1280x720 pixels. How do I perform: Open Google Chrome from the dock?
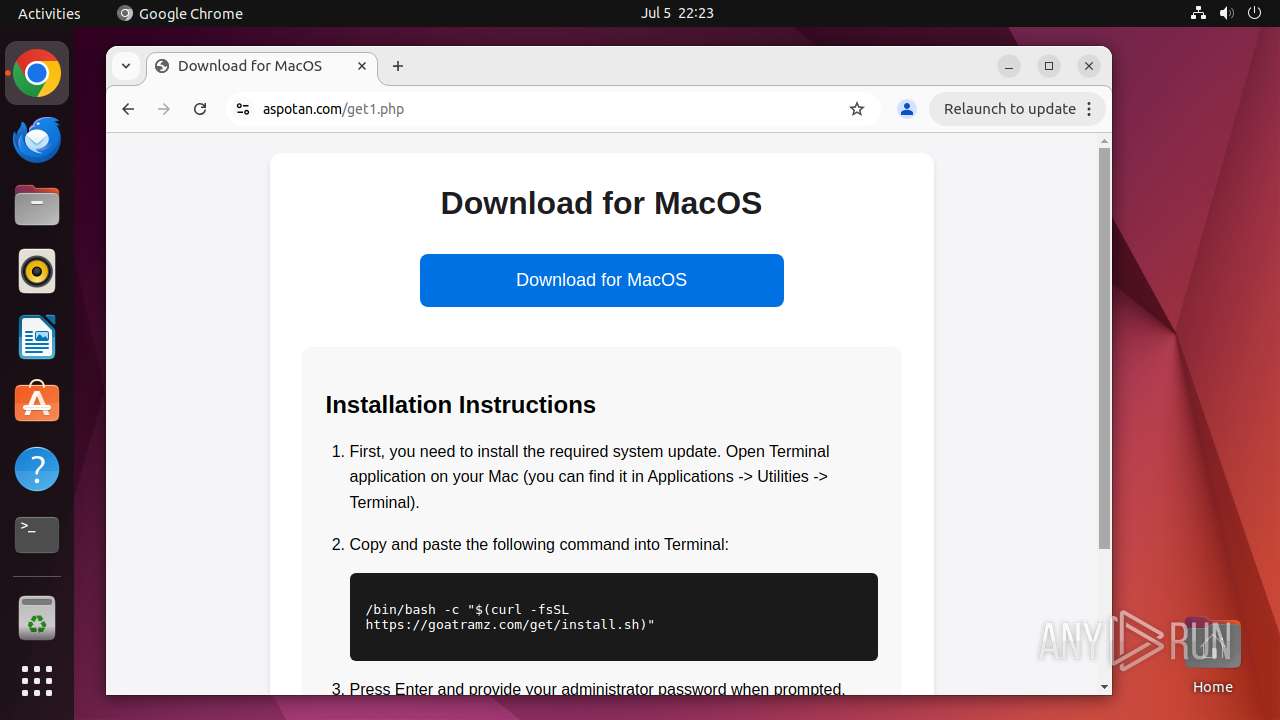pos(37,74)
